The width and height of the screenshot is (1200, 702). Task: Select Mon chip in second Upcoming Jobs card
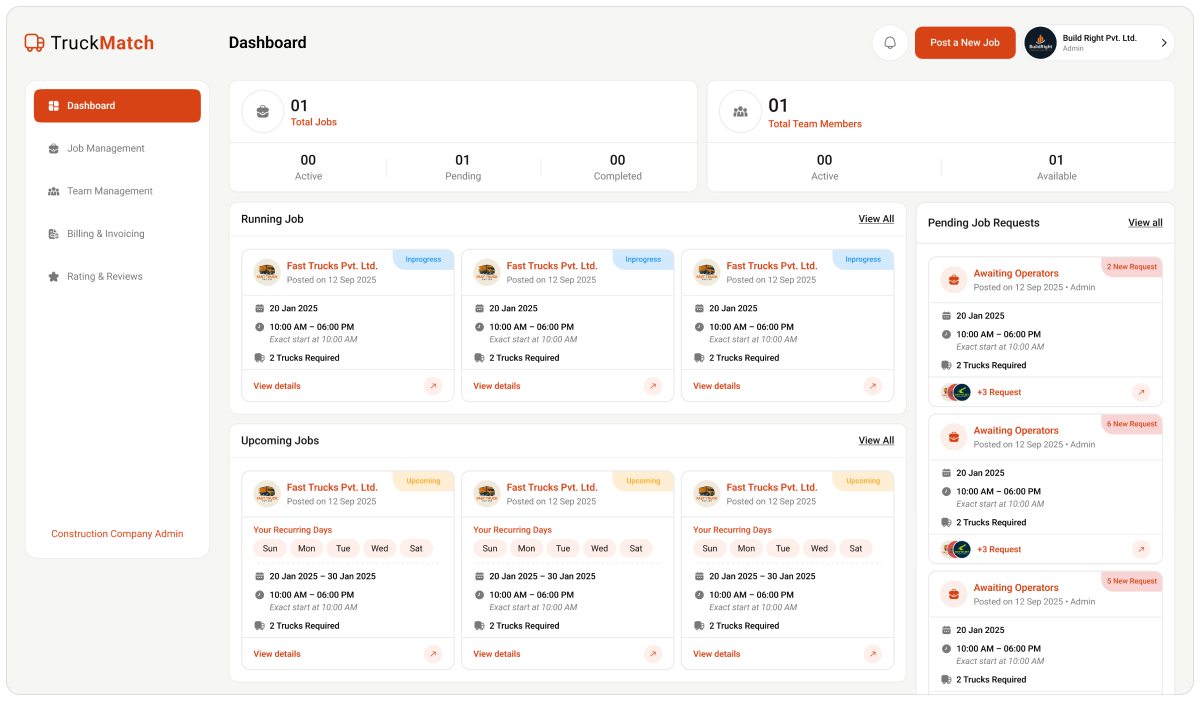tap(527, 548)
